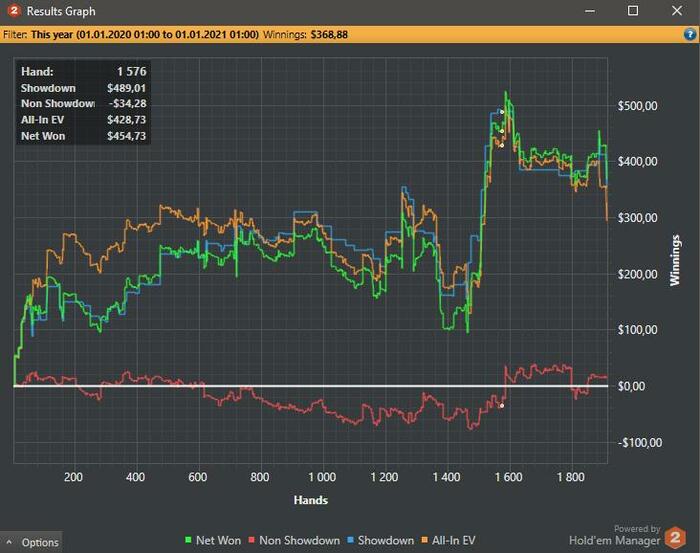This screenshot has height=553, width=700.
Task: Click the All-In EV $428,73 tooltip row
Action: pyautogui.click(x=83, y=120)
